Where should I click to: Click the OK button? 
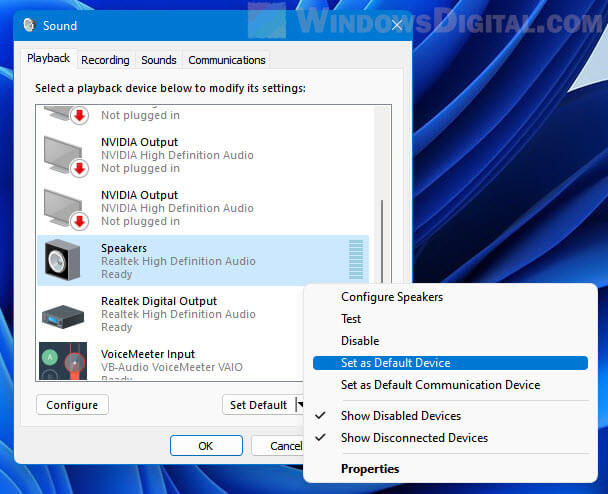pos(206,446)
